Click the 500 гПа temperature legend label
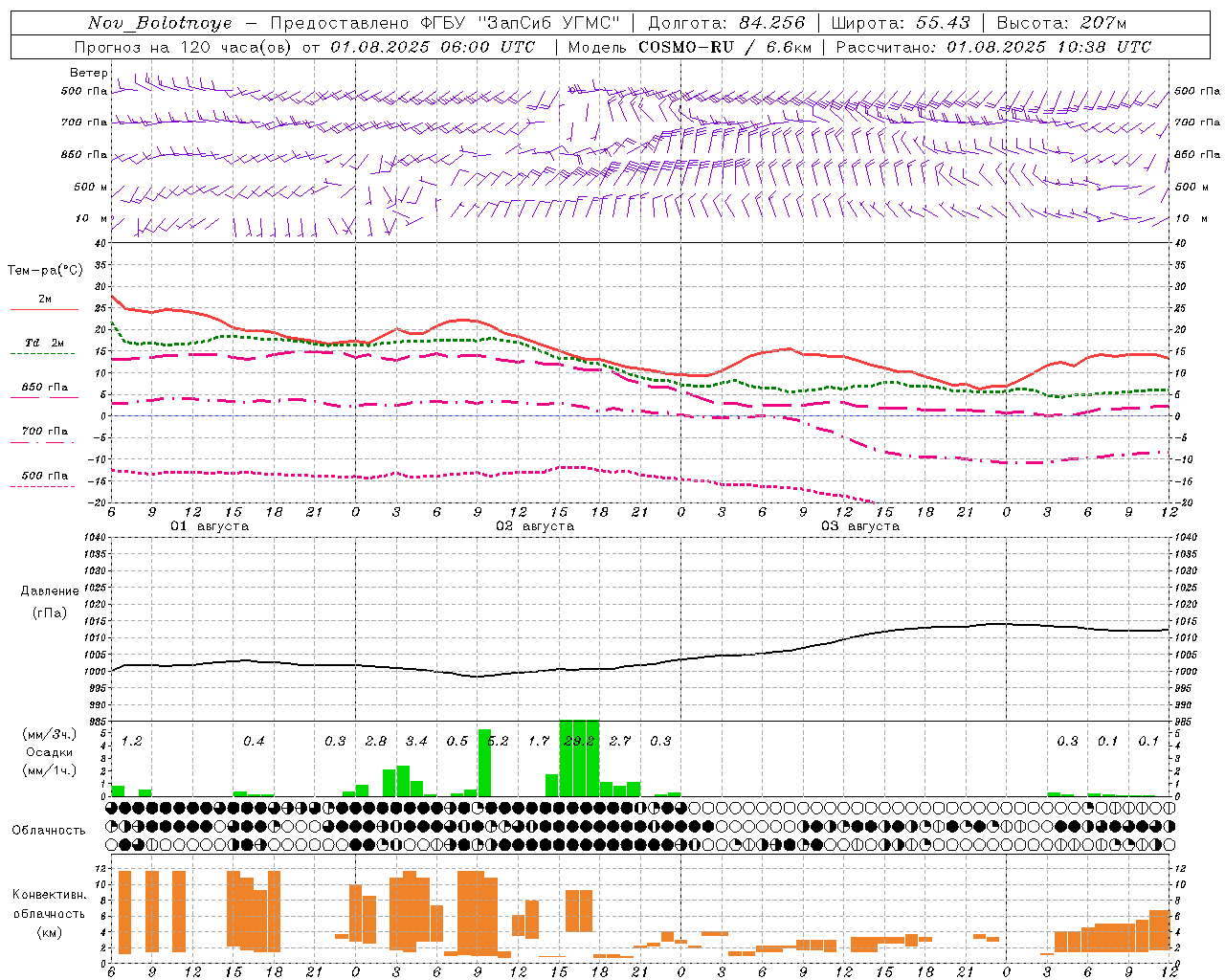The height and width of the screenshot is (980, 1225). point(45,476)
